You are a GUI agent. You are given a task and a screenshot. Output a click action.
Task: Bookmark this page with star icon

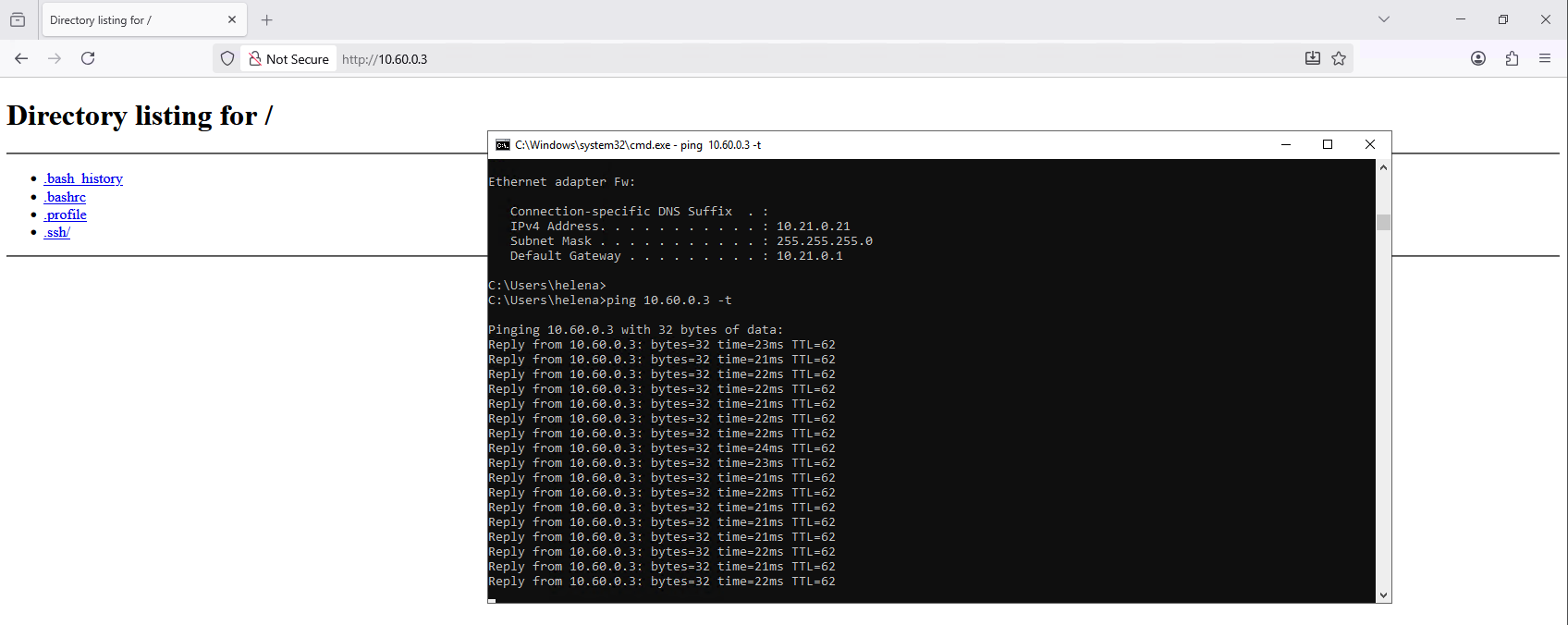(1339, 58)
